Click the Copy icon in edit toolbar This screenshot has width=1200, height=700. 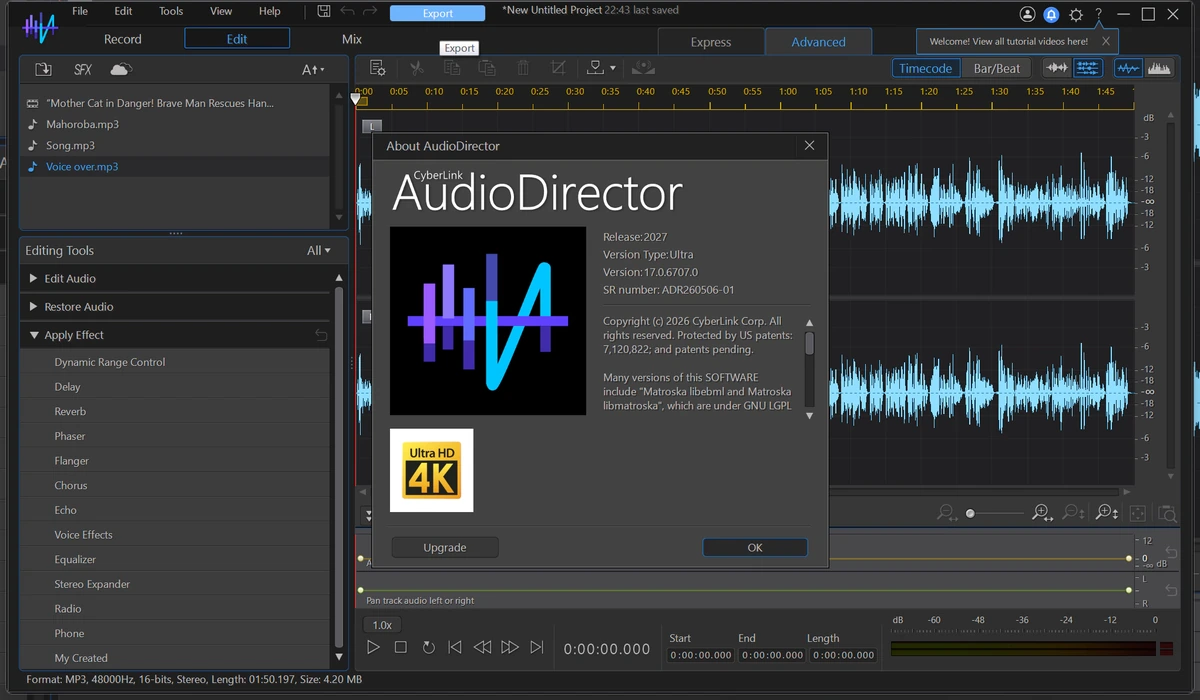pyautogui.click(x=452, y=68)
